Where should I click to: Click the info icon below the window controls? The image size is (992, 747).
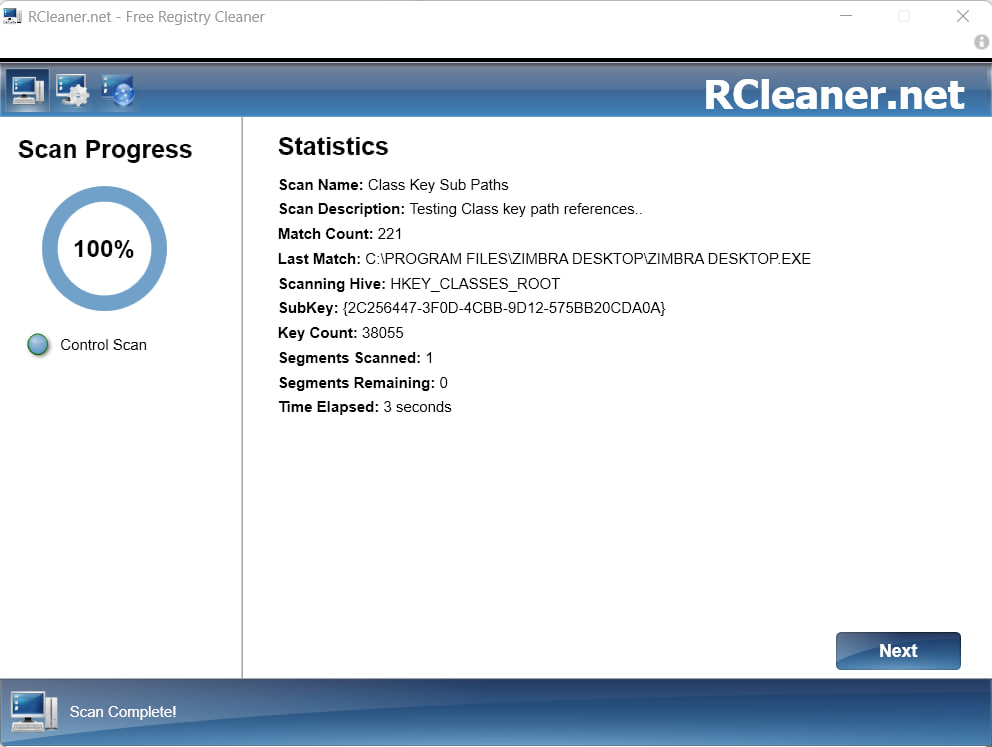coord(981,42)
